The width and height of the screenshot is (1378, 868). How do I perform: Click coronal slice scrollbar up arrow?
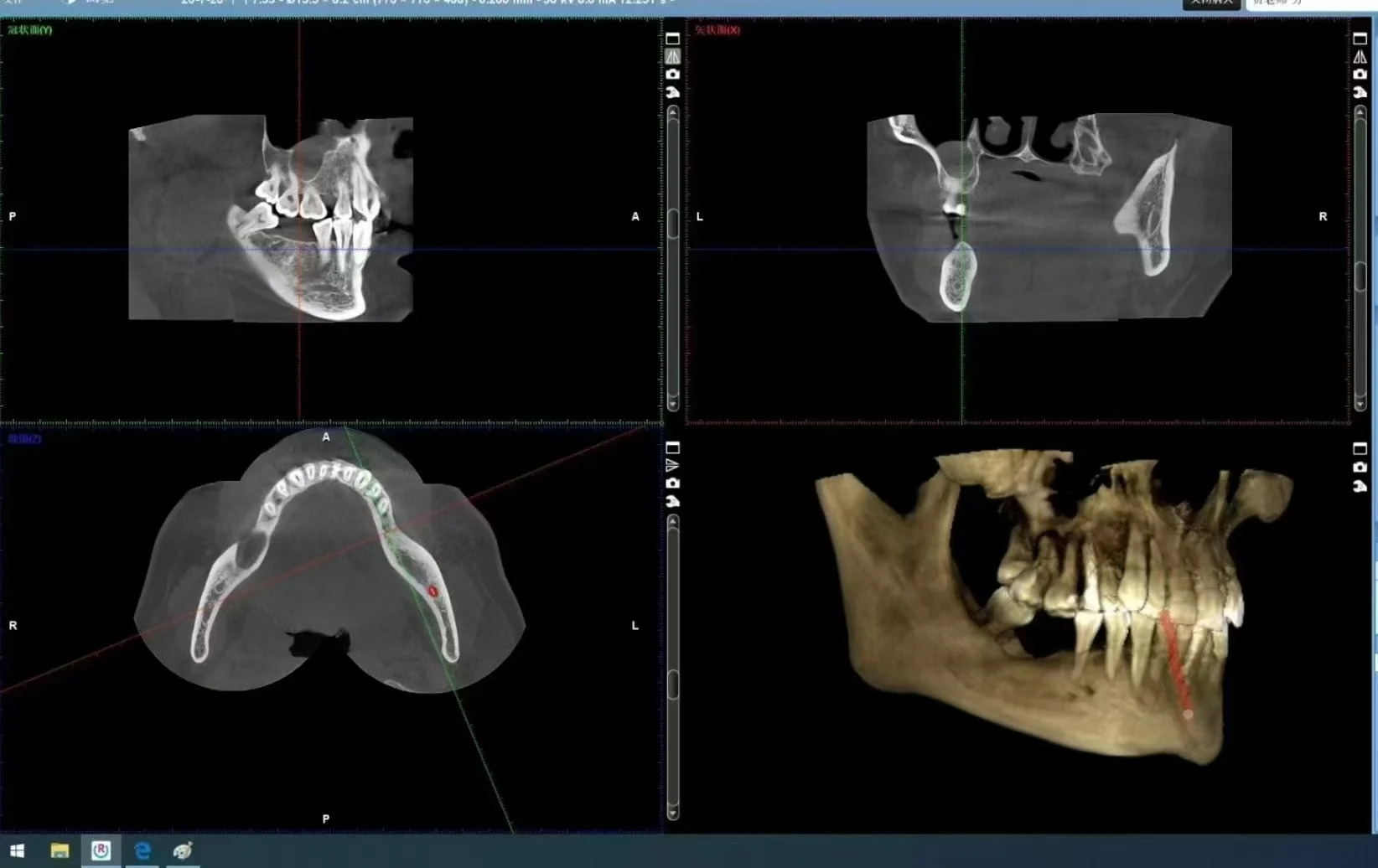click(x=672, y=111)
